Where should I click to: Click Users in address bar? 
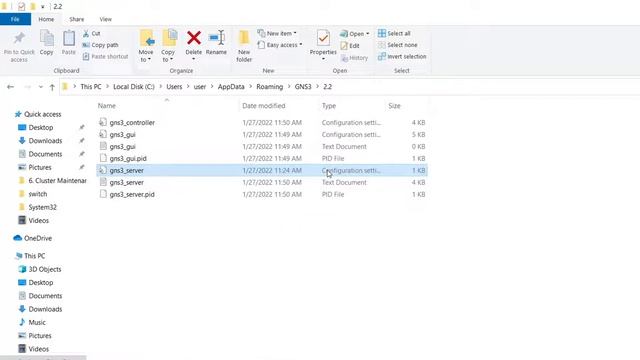pos(174,87)
